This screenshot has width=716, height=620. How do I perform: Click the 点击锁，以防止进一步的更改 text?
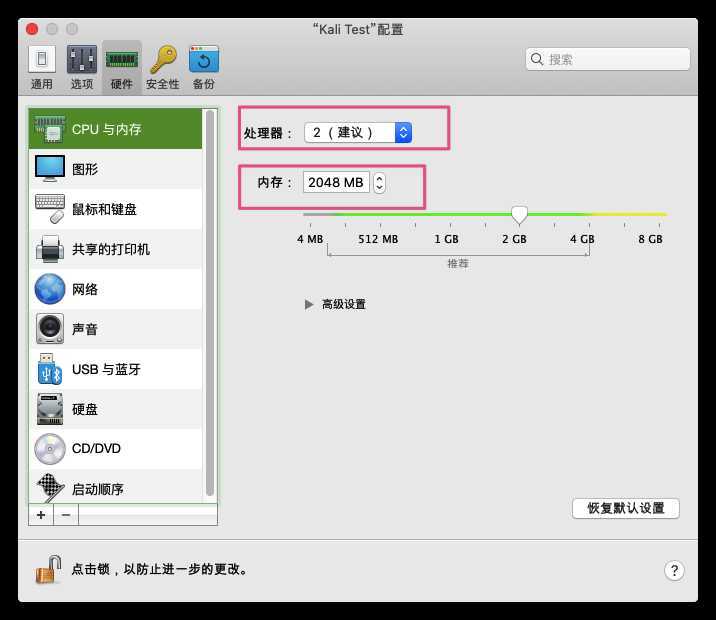[x=160, y=569]
